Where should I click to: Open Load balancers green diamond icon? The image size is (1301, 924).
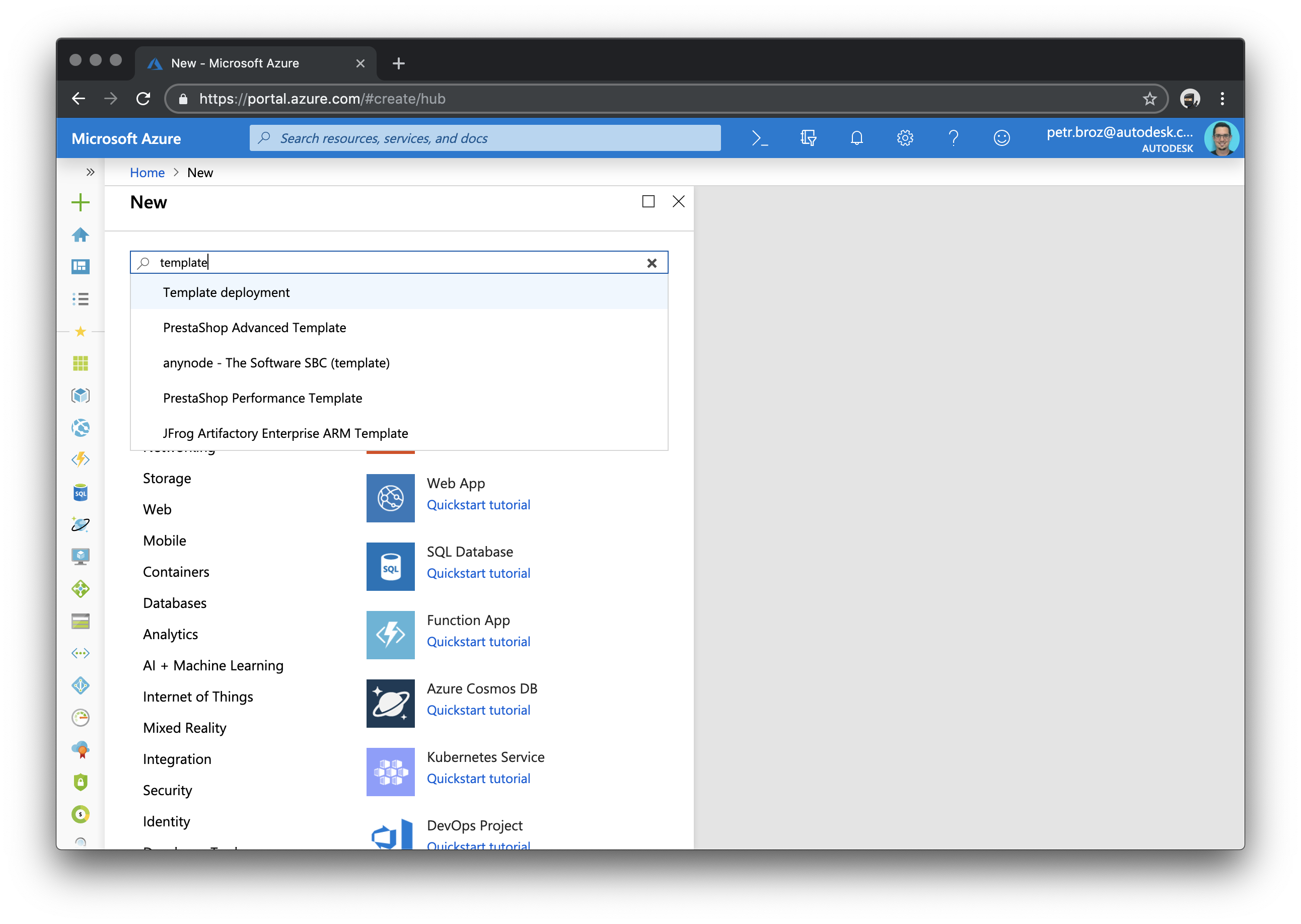click(x=80, y=589)
